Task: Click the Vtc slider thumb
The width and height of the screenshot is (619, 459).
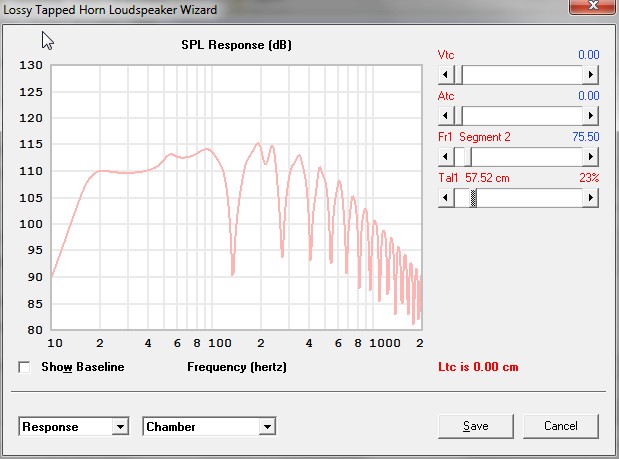Action: click(458, 75)
